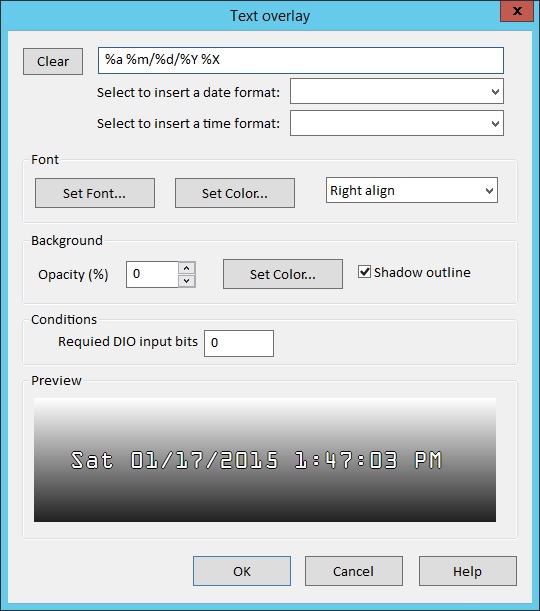The height and width of the screenshot is (611, 540).
Task: Click the 'Select to insert a date format:' label
Action: 188,92
